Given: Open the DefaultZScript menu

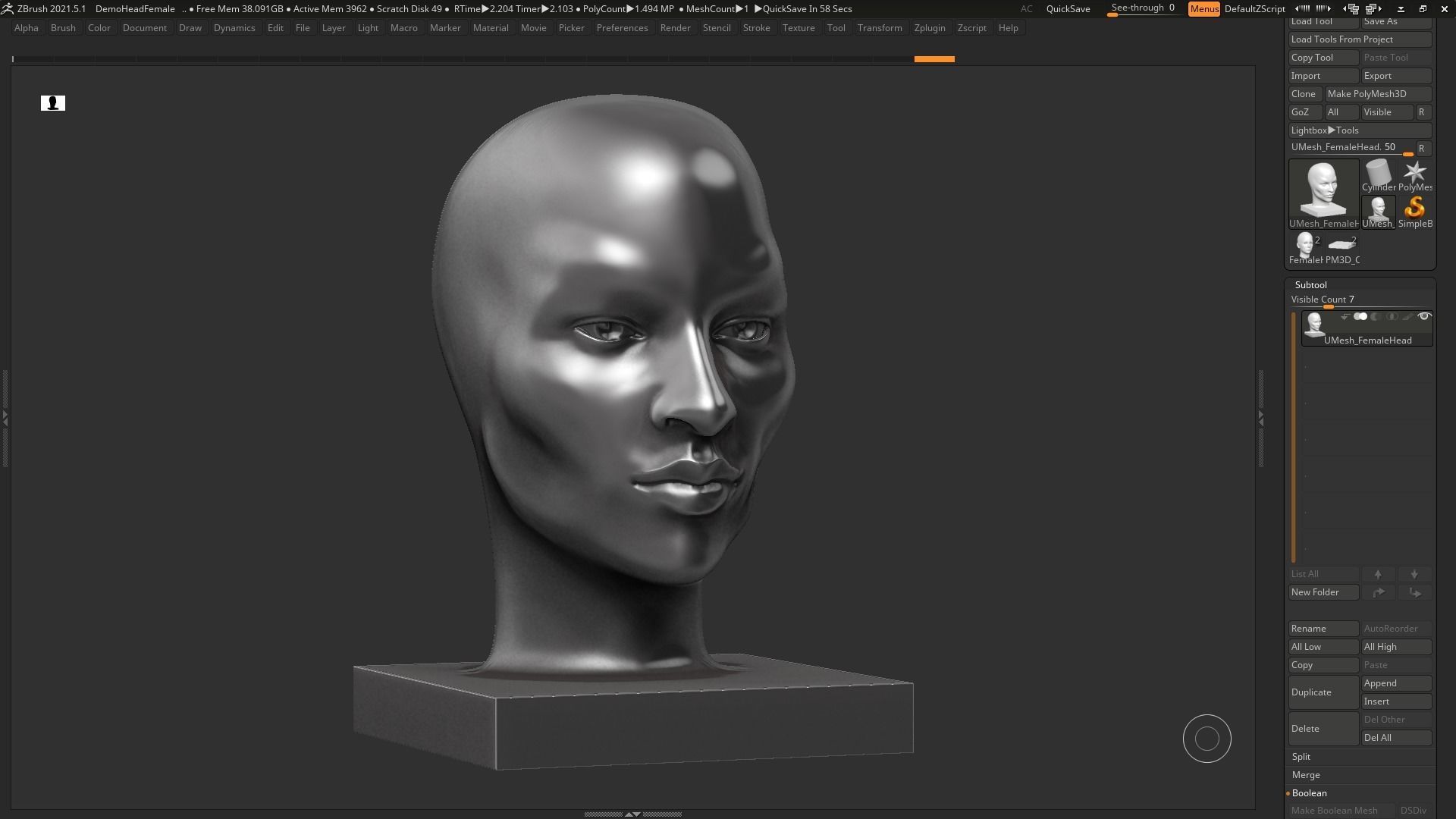Looking at the screenshot, I should coord(1254,9).
